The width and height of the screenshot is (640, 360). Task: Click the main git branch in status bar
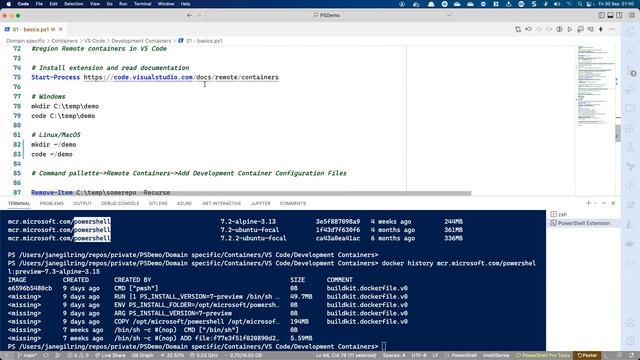[27, 356]
